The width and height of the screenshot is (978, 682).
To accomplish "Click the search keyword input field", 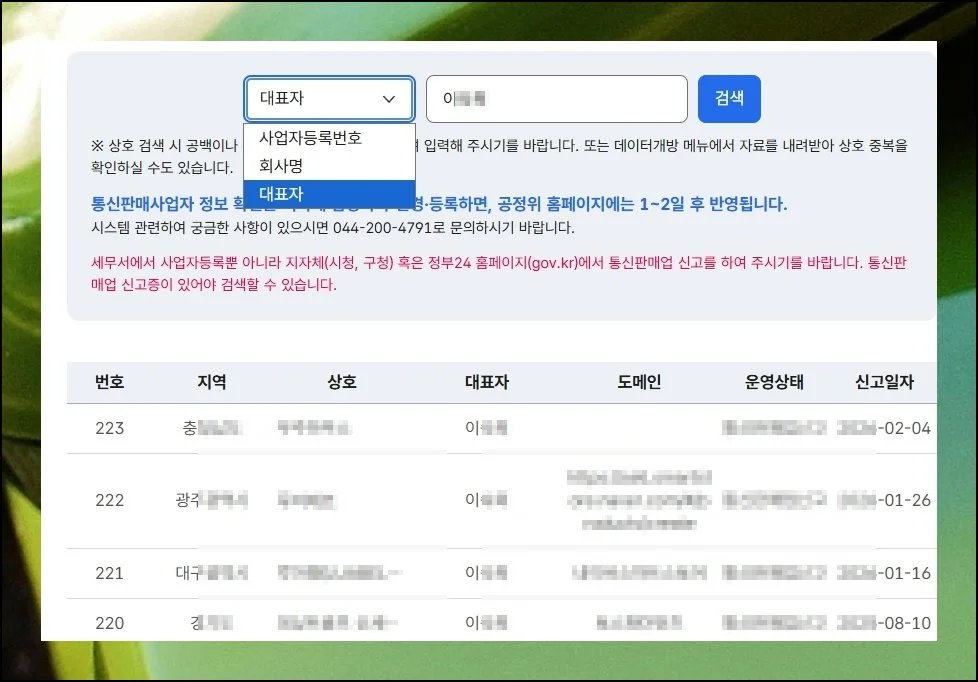I will pos(556,98).
